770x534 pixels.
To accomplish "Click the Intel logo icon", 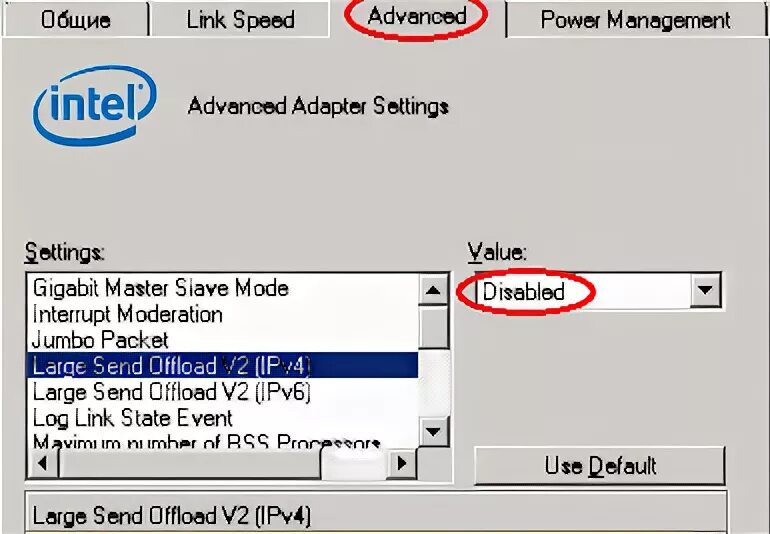I will tap(95, 105).
